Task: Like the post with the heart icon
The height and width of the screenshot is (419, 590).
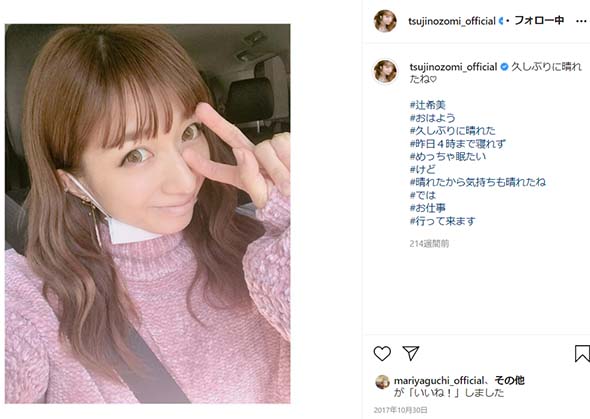Action: 382,354
